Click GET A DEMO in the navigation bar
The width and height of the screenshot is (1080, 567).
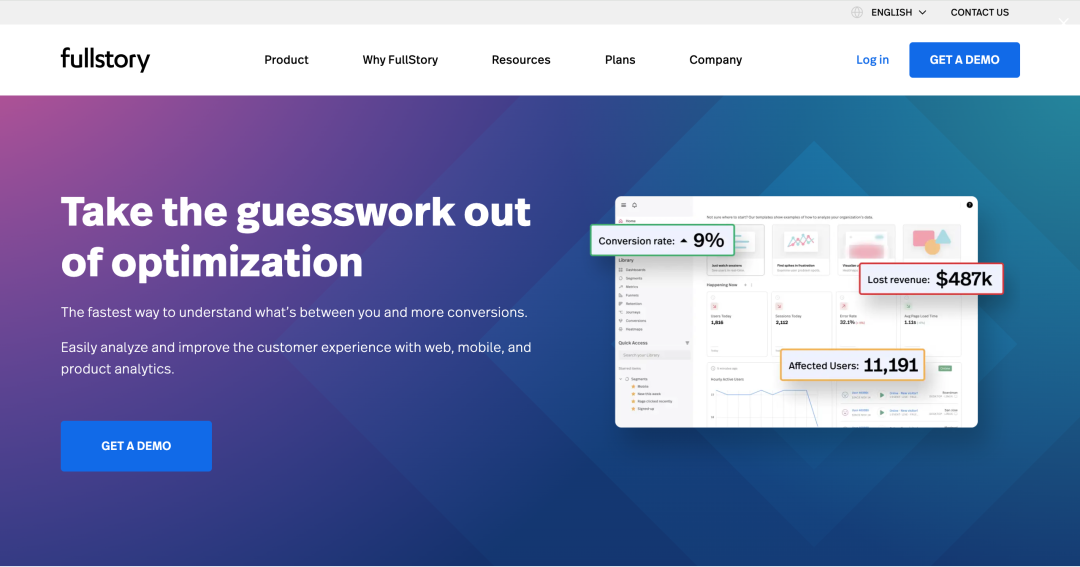(964, 60)
